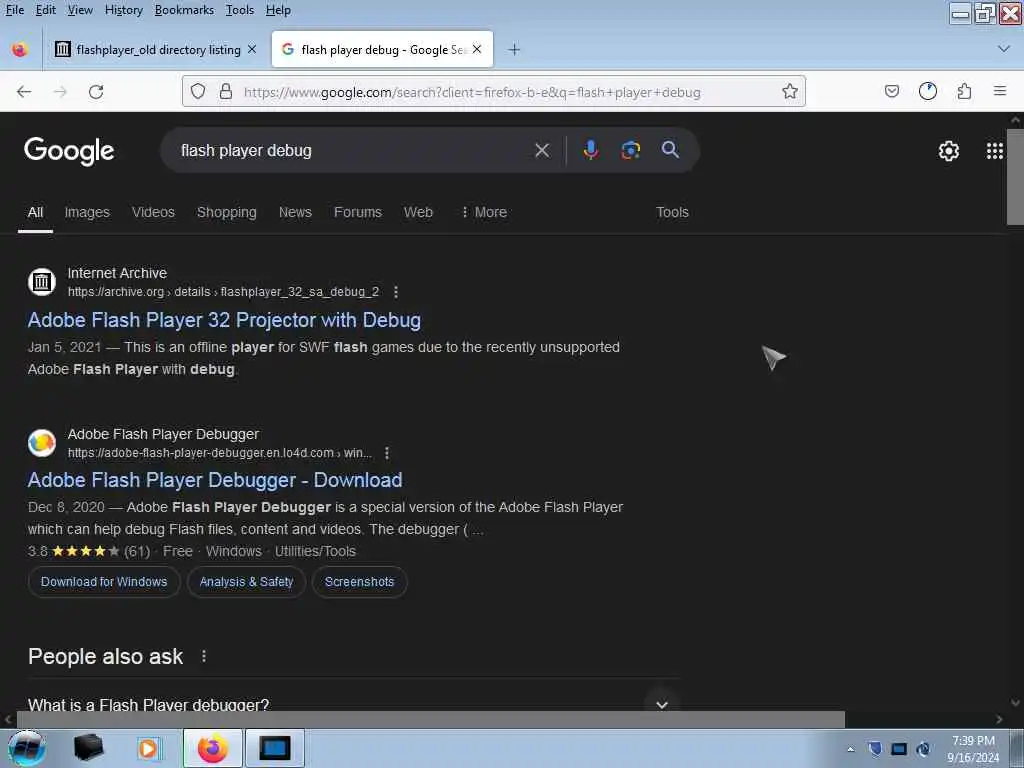Click the Adobe Flash Player Debugger favicon
1024x768 pixels.
click(x=42, y=443)
